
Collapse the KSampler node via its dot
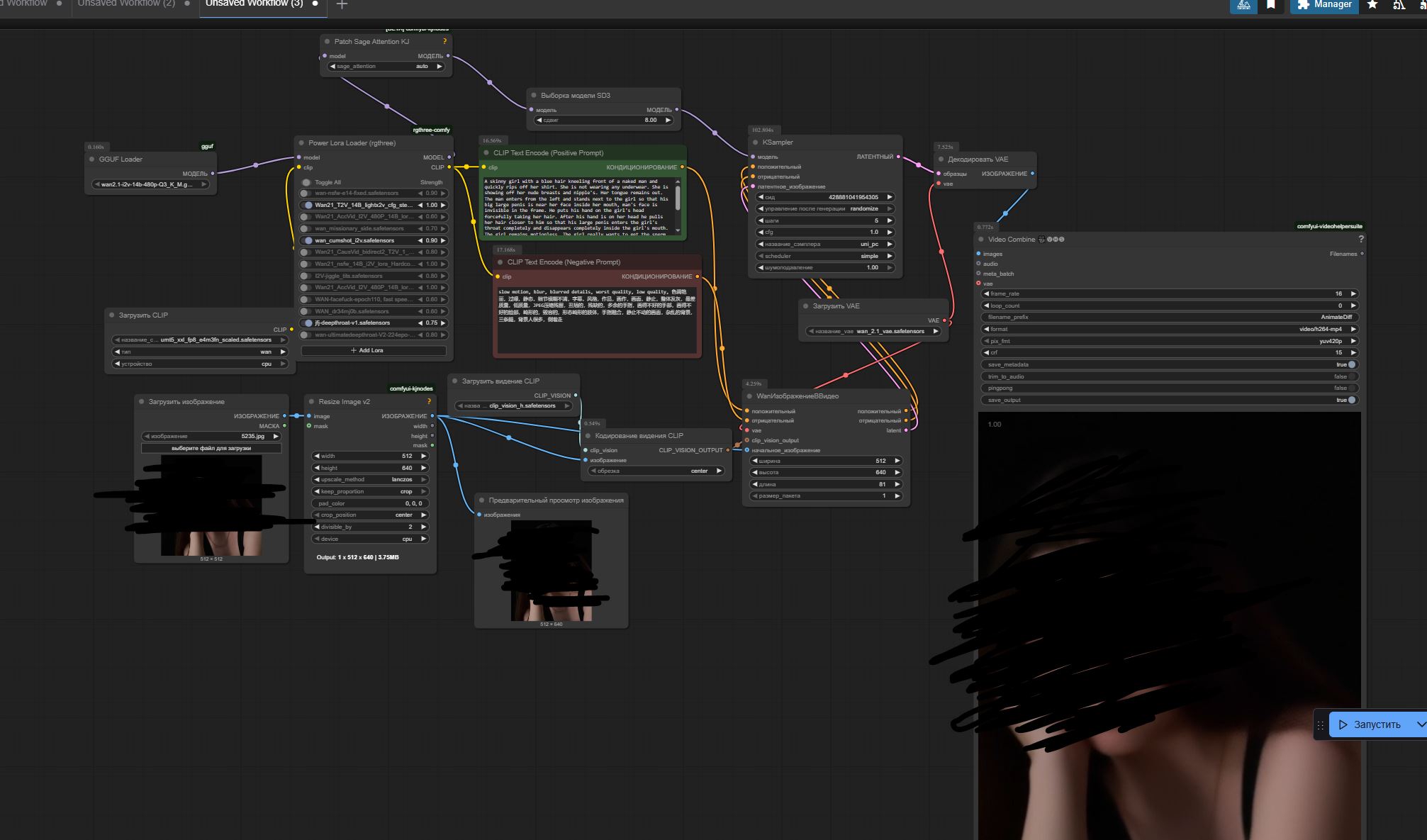(x=756, y=142)
